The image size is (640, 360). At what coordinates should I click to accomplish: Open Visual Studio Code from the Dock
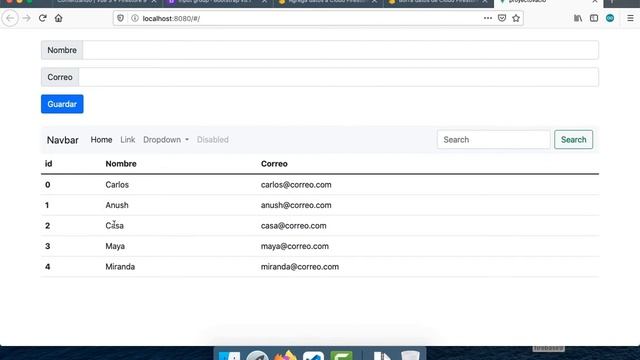tap(313, 356)
